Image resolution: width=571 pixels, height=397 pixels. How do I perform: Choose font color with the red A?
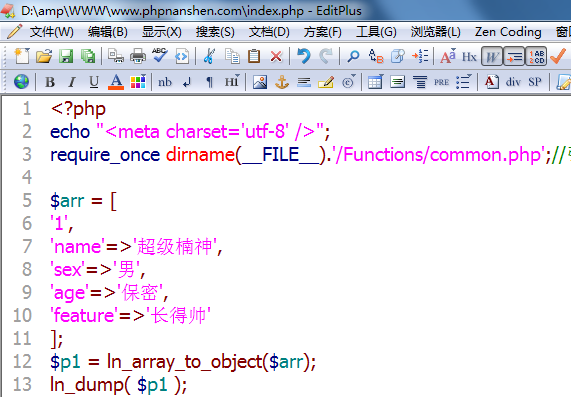pyautogui.click(x=116, y=82)
